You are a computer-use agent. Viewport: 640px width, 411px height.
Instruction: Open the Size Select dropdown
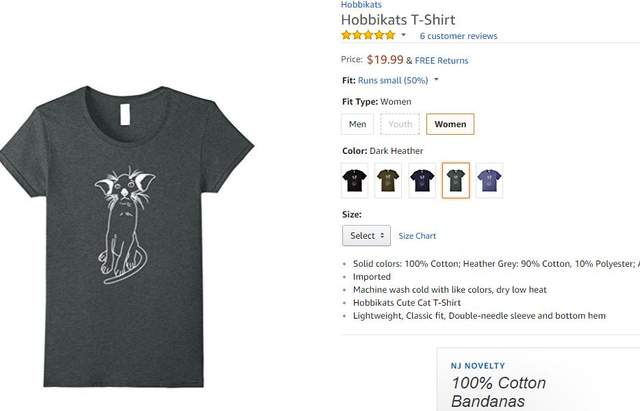click(x=365, y=236)
